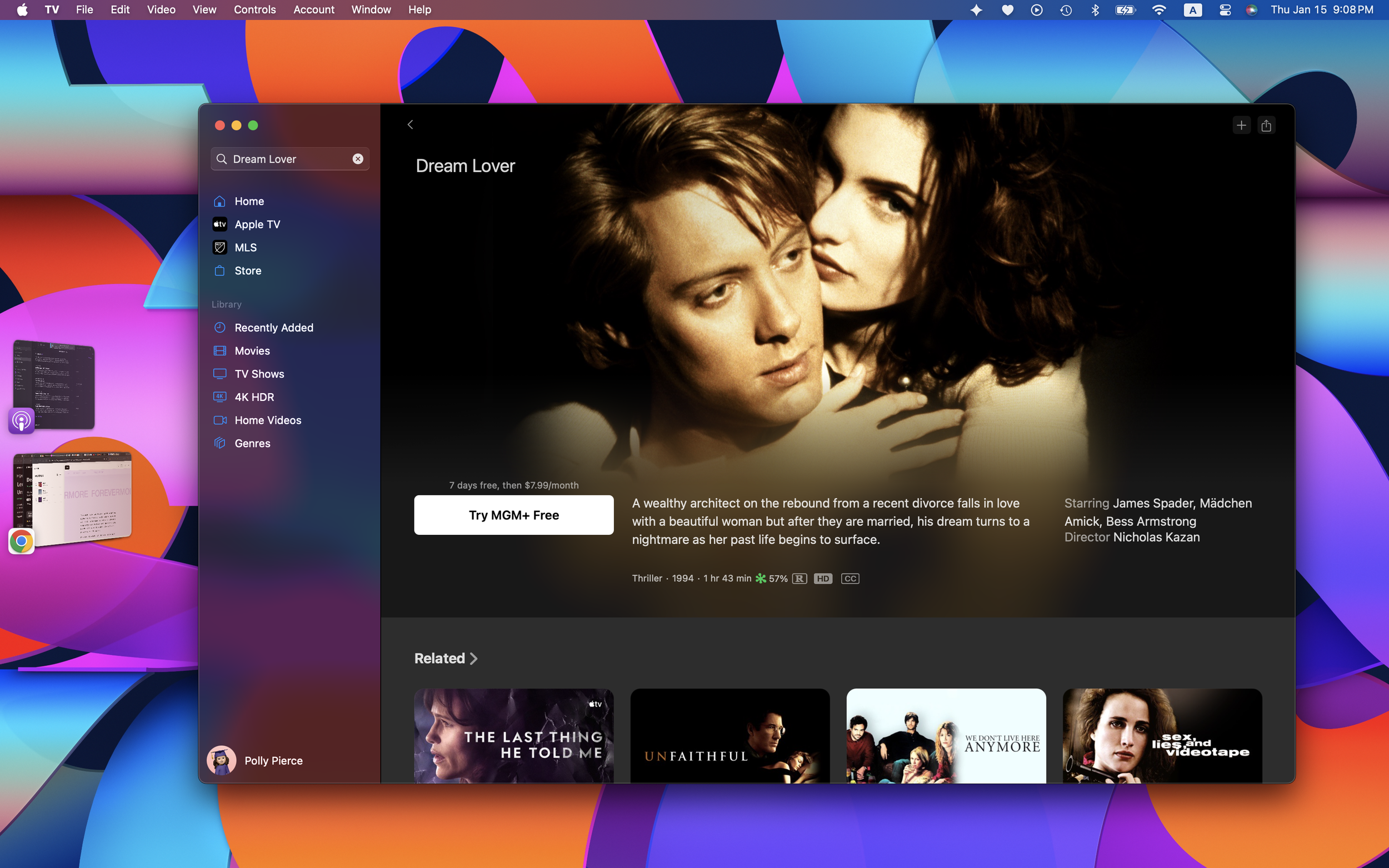The height and width of the screenshot is (868, 1389).
Task: Open the Home section in sidebar
Action: click(x=248, y=201)
